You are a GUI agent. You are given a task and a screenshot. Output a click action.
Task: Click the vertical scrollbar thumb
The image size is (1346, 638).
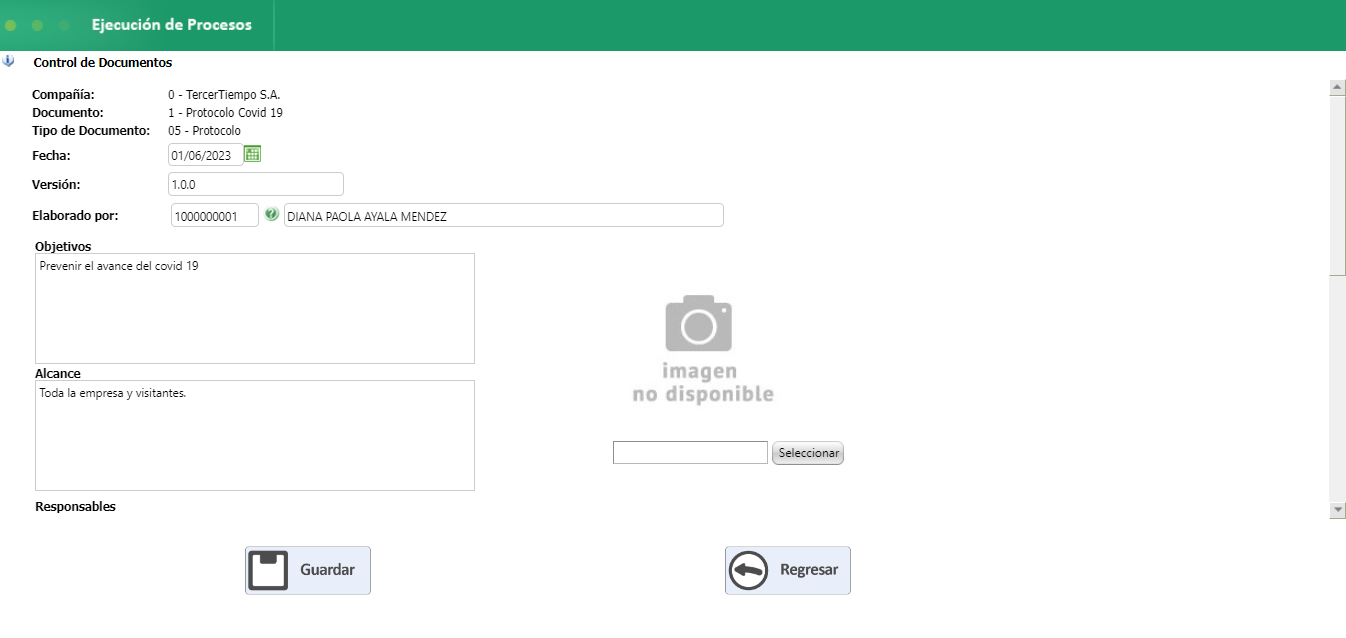pos(1338,185)
